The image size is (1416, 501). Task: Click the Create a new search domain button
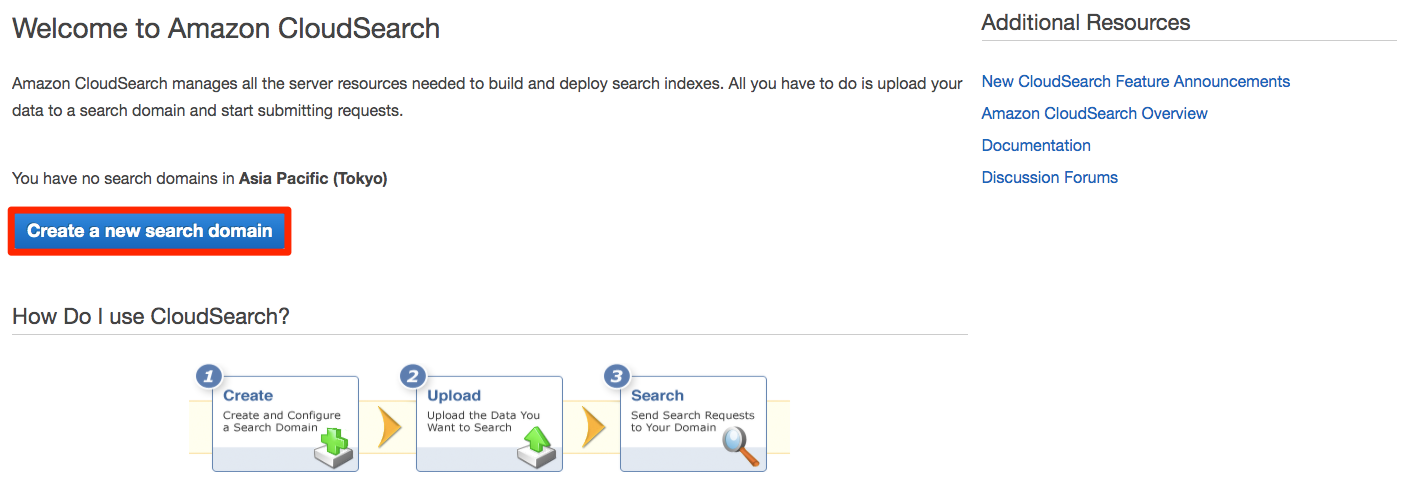150,231
